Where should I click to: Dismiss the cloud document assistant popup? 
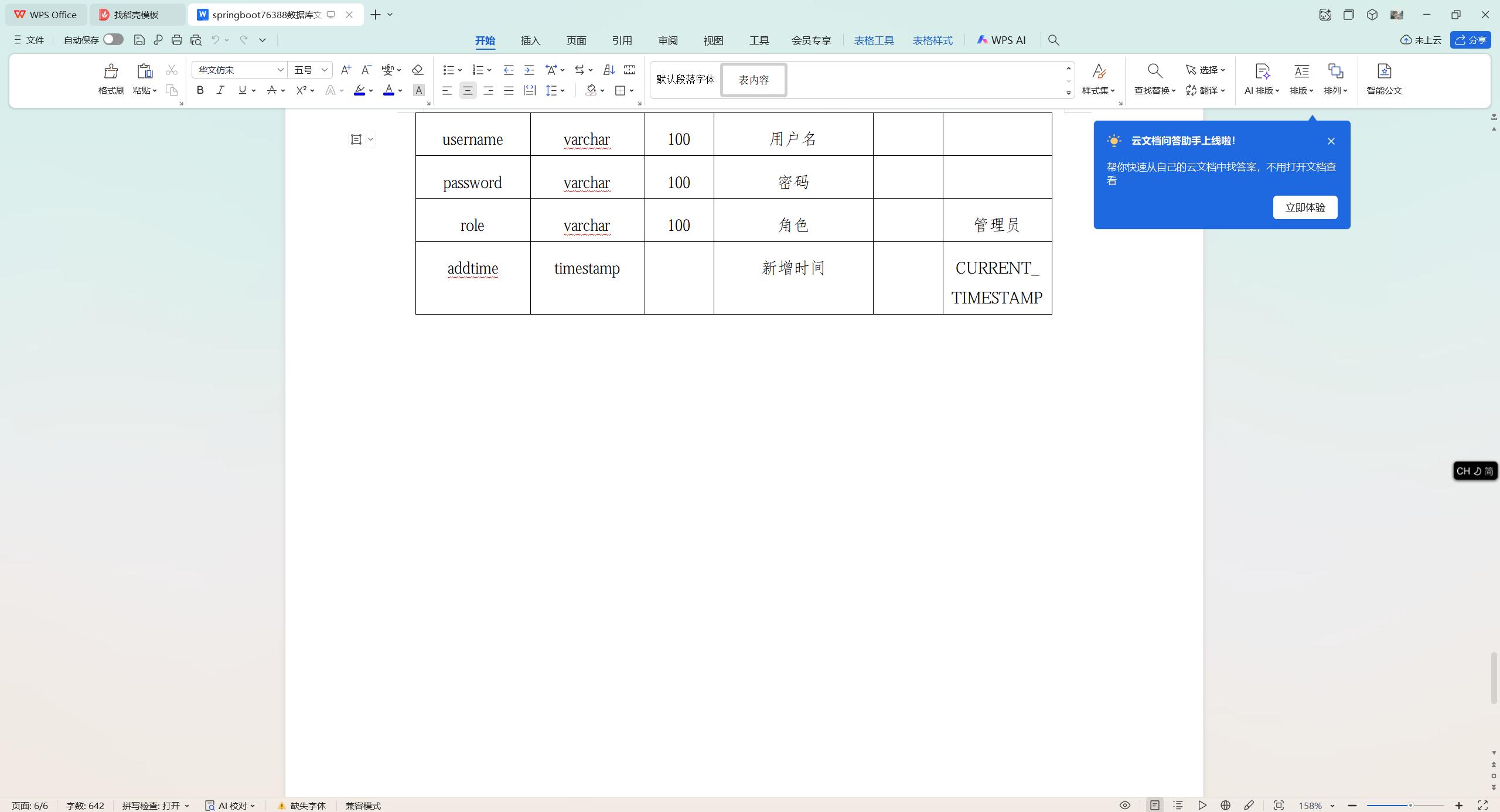click(1331, 141)
